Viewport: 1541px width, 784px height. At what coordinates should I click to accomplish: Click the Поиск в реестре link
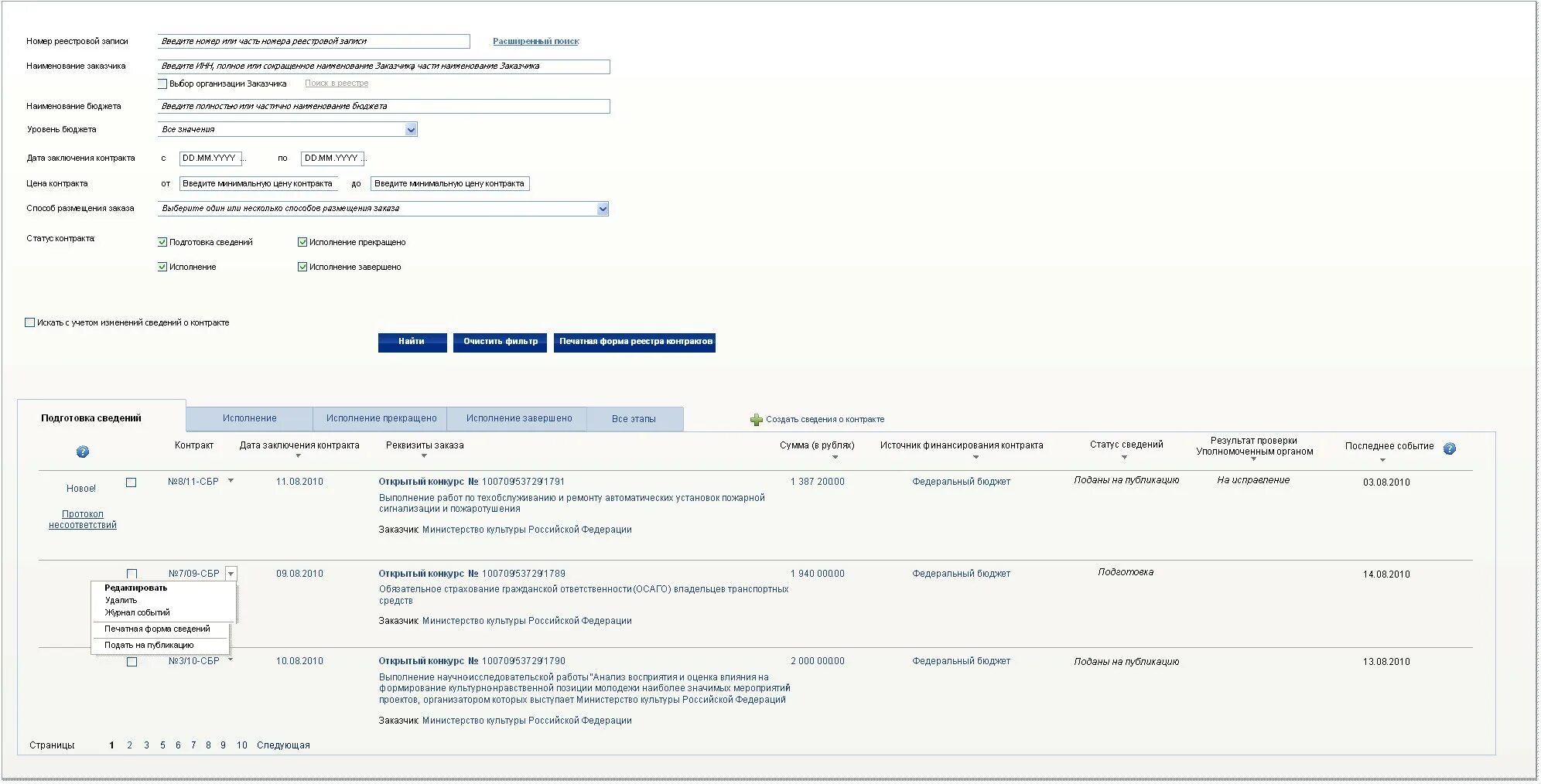(x=337, y=84)
